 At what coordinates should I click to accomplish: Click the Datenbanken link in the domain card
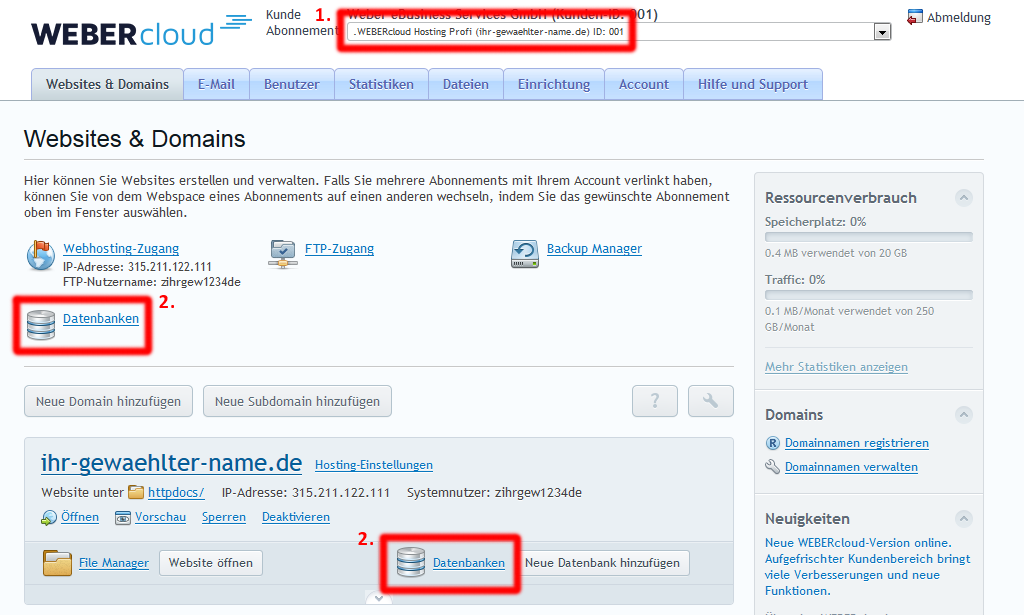(x=469, y=563)
